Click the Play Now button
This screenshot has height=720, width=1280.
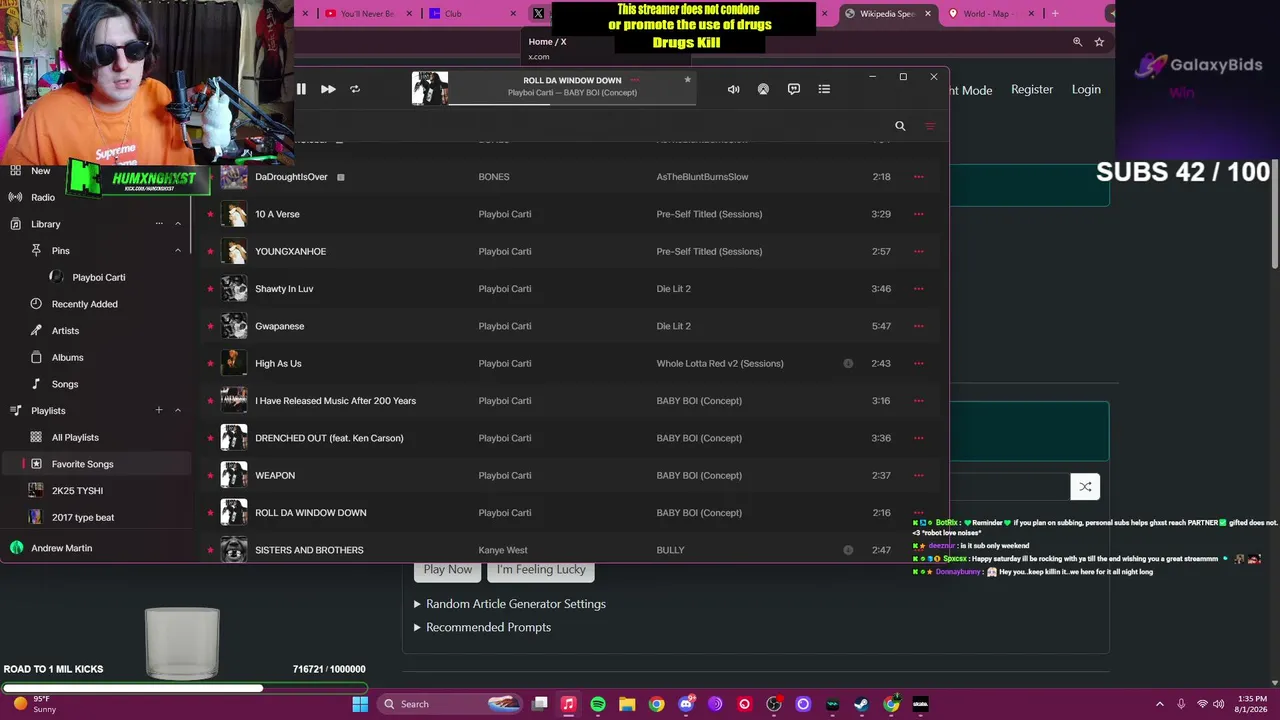point(448,570)
